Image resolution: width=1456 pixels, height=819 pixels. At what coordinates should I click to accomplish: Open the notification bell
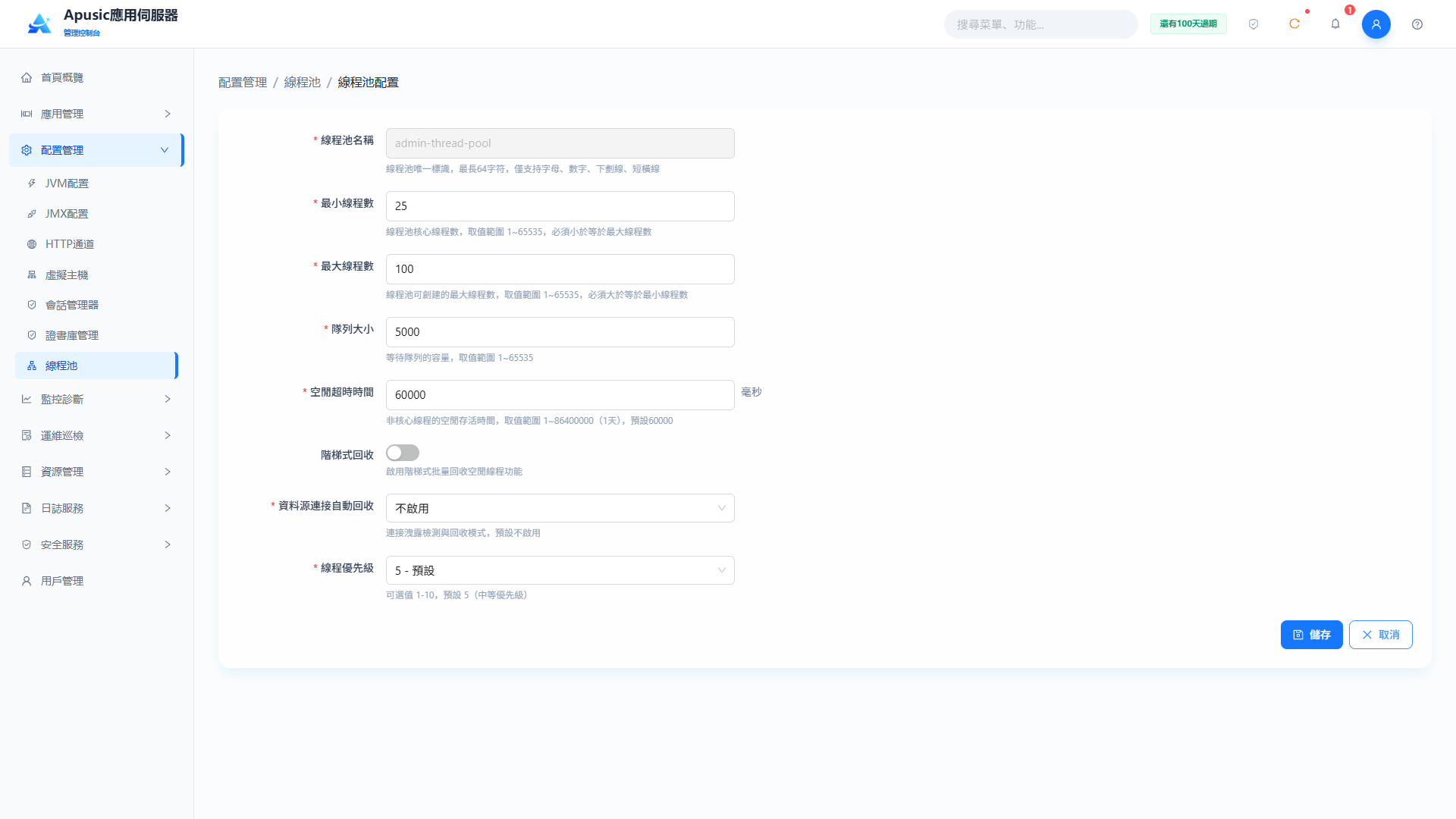pyautogui.click(x=1335, y=24)
